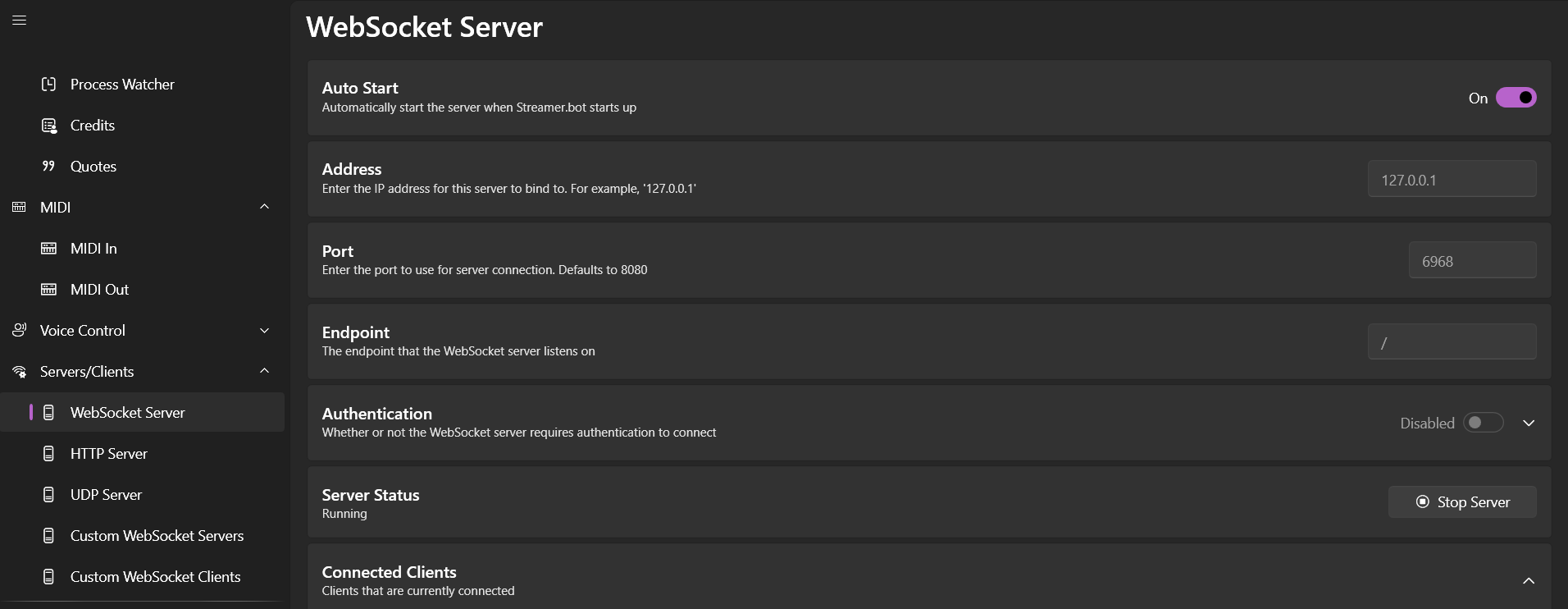The image size is (1568, 609).
Task: Click the Process Watcher icon
Action: (49, 85)
